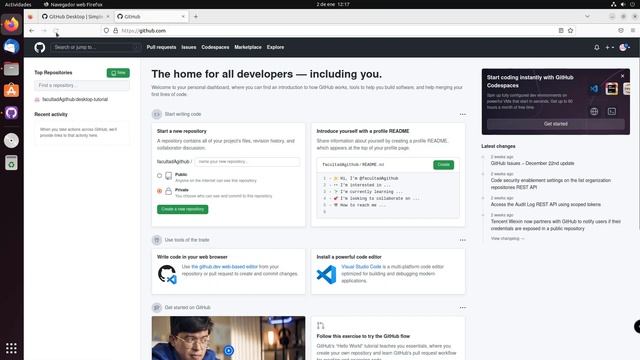This screenshot has height=360, width=640.
Task: Open a new browser tab with plus
Action: tap(196, 16)
